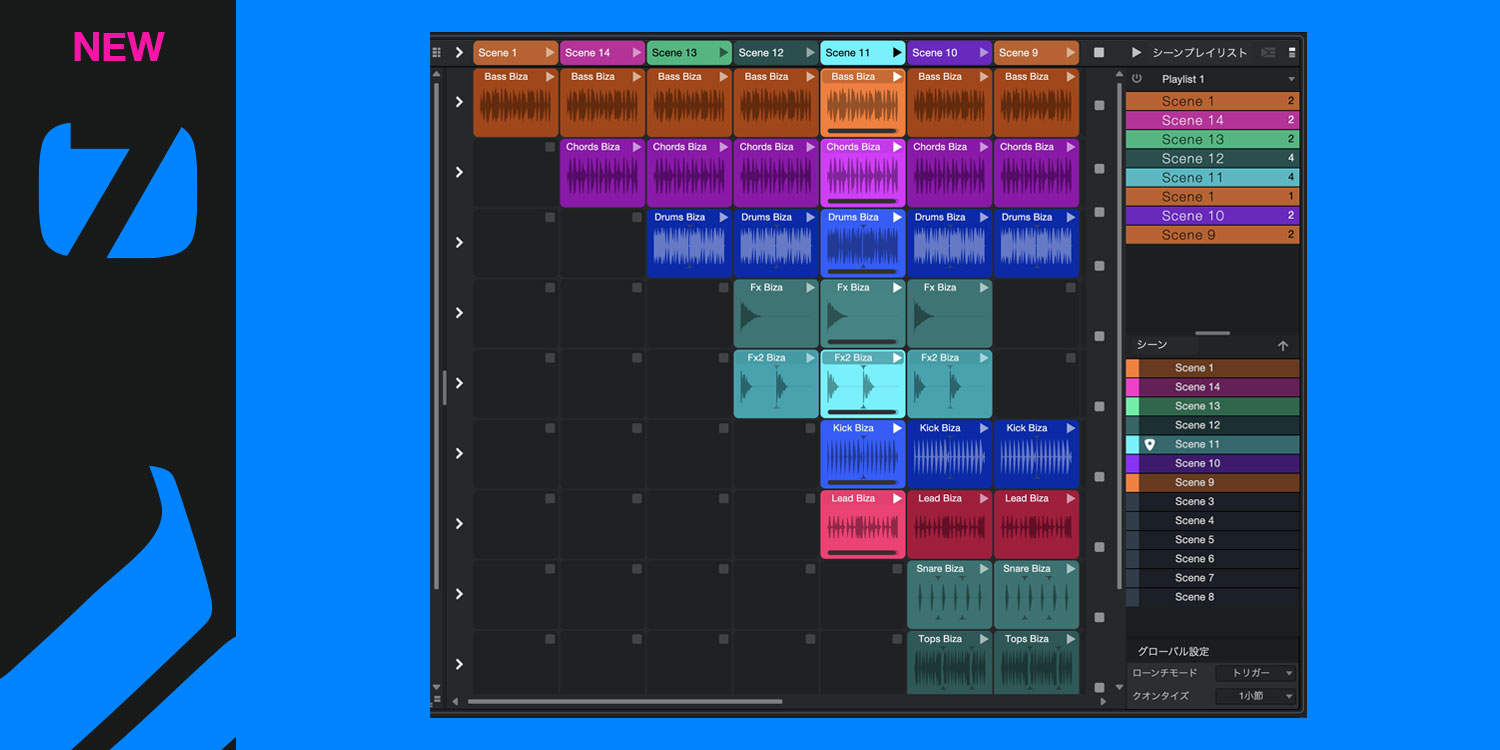Play the scene playlist with the play icon
The image size is (1500, 750).
1136,53
